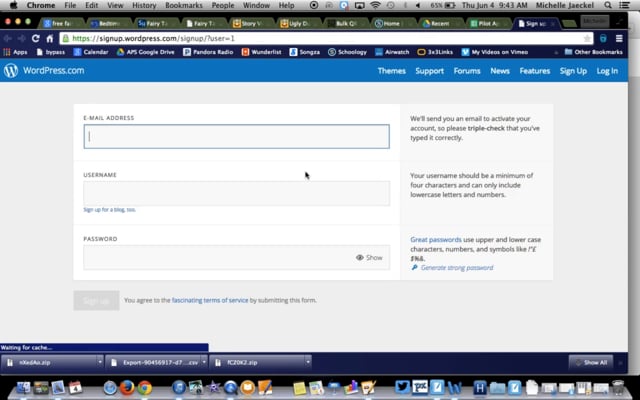
Task: Click Generate strong password link
Action: [457, 268]
